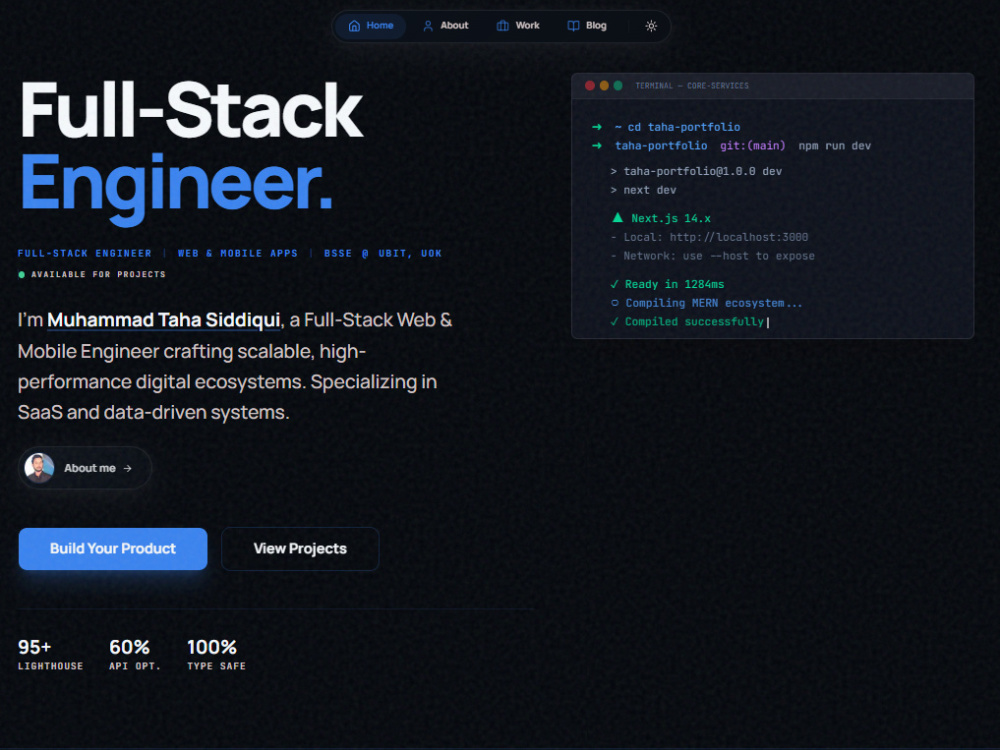
Task: Click 'AVAILABLE FOR PROJECTS' text
Action: point(98,275)
